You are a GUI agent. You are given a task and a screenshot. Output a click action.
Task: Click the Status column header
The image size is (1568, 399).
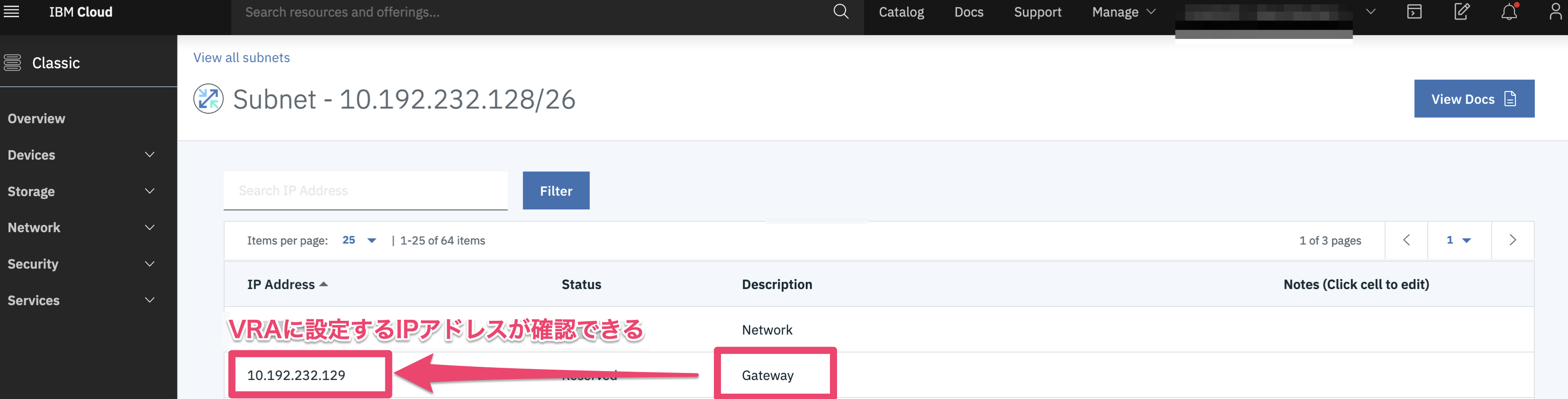coord(581,284)
